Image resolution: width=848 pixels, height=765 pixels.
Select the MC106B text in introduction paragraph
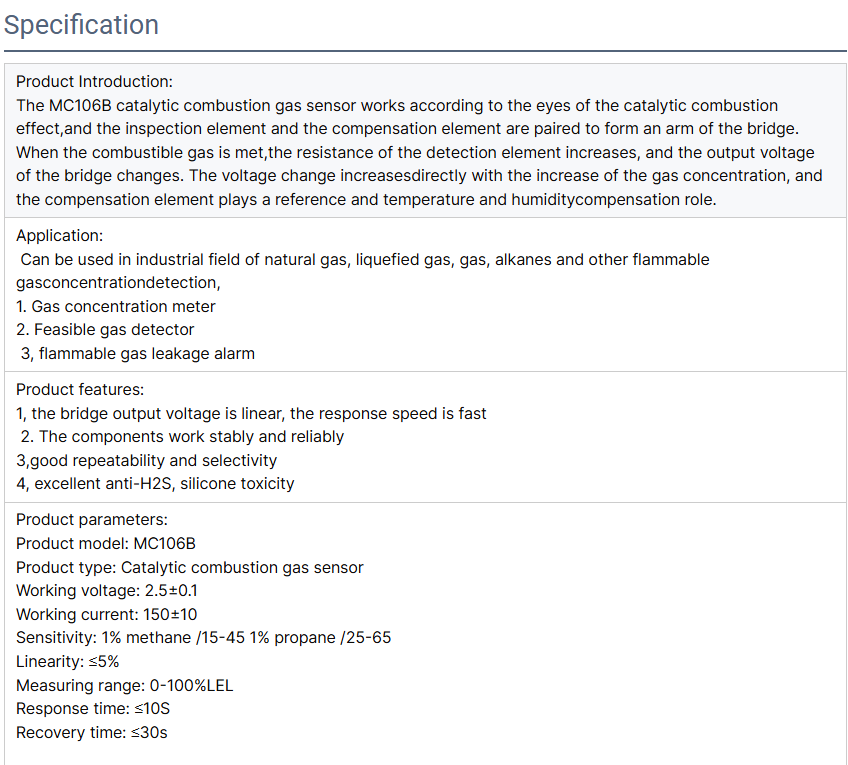click(80, 105)
